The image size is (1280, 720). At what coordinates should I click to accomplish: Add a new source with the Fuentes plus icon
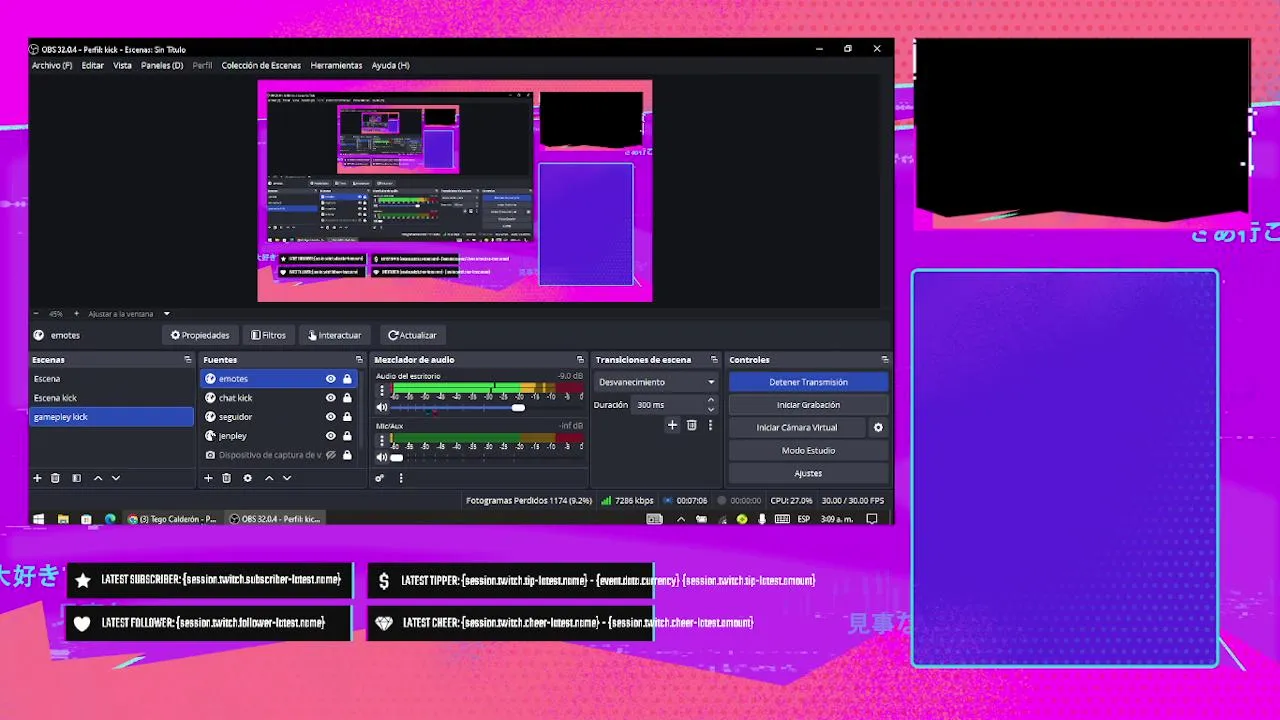(208, 478)
